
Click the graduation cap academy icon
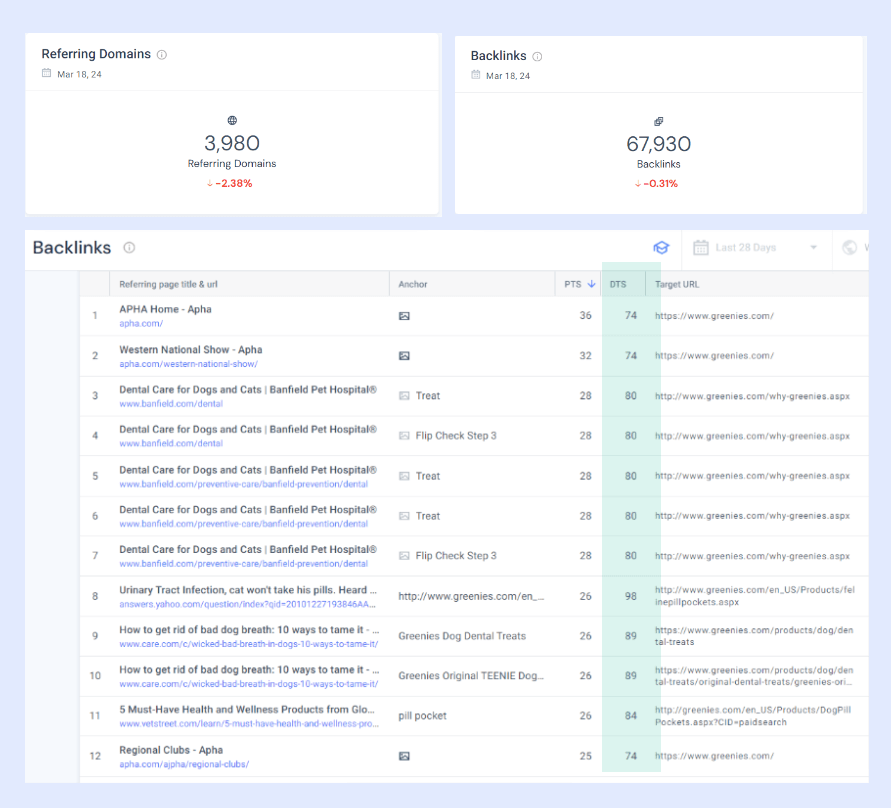(x=661, y=247)
